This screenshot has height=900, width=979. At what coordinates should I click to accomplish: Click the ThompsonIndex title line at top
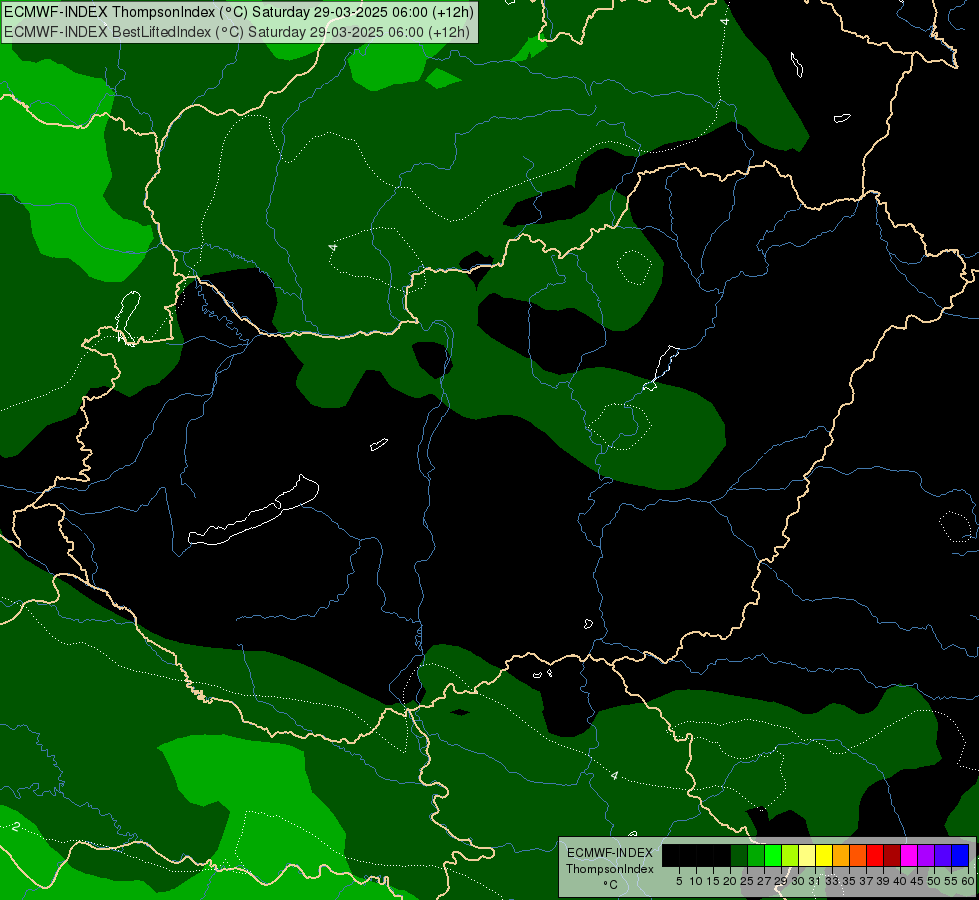pyautogui.click(x=239, y=12)
